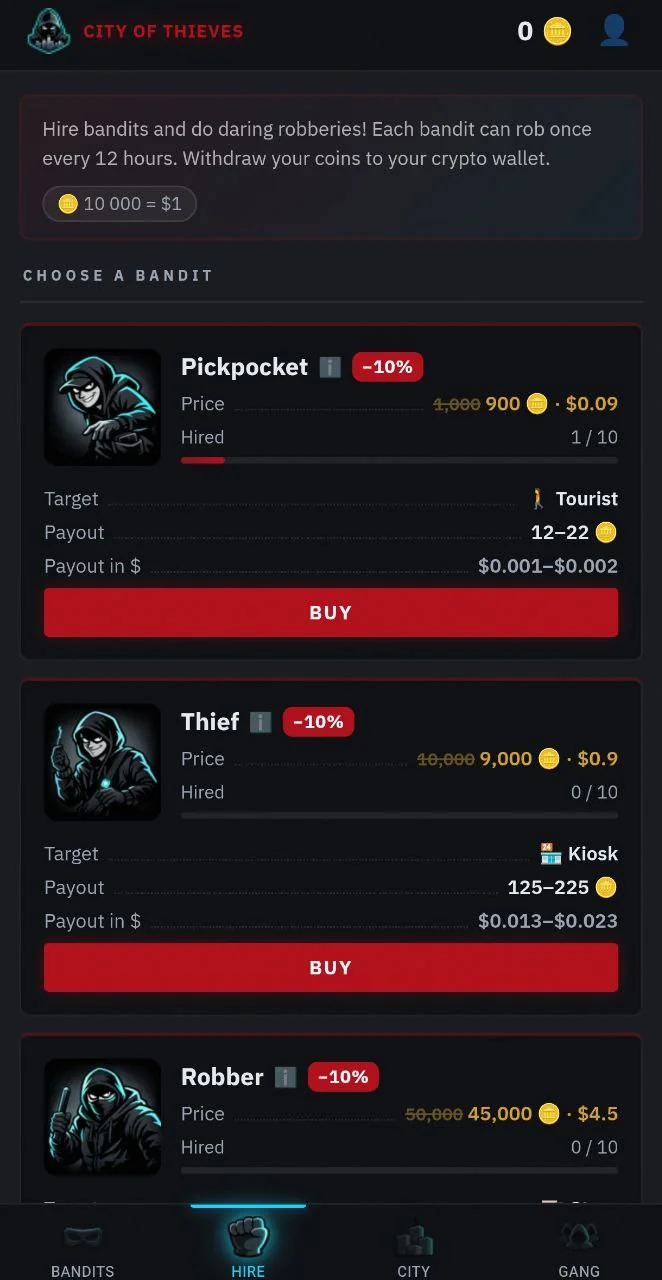The image size is (662, 1280).
Task: Switch to the City tab
Action: click(413, 1245)
